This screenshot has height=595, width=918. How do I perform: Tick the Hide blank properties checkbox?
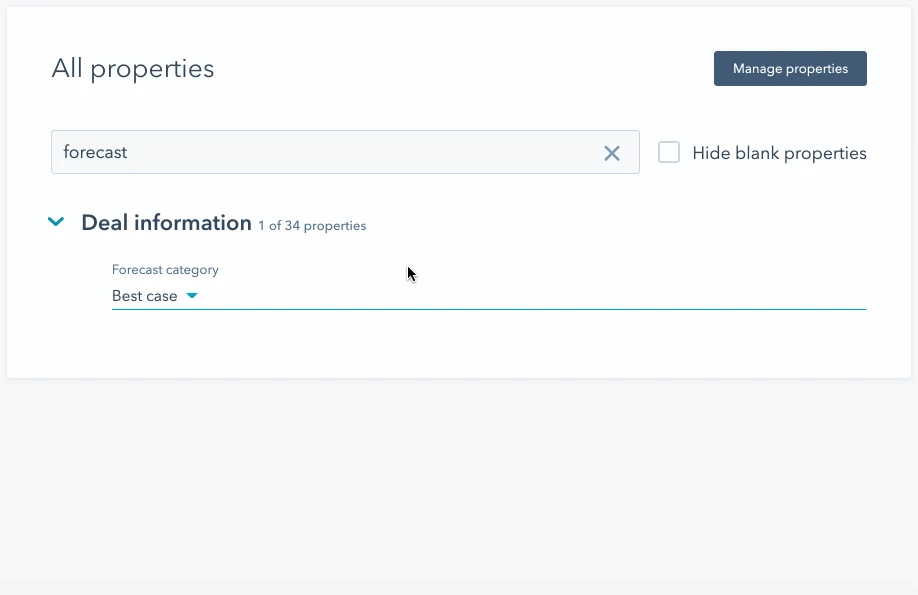pos(669,153)
